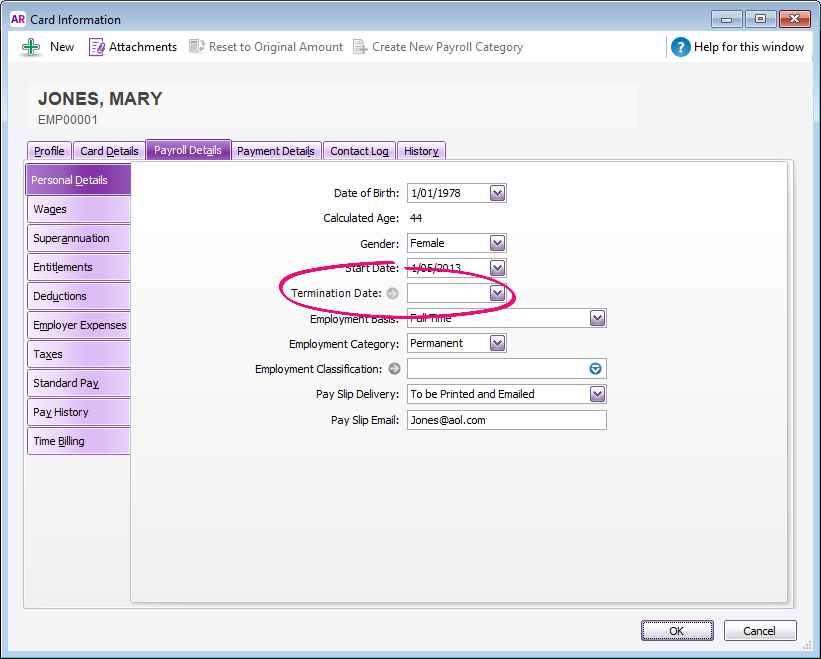Open the Termination Date picker dropdown
This screenshot has width=821, height=659.
497,294
